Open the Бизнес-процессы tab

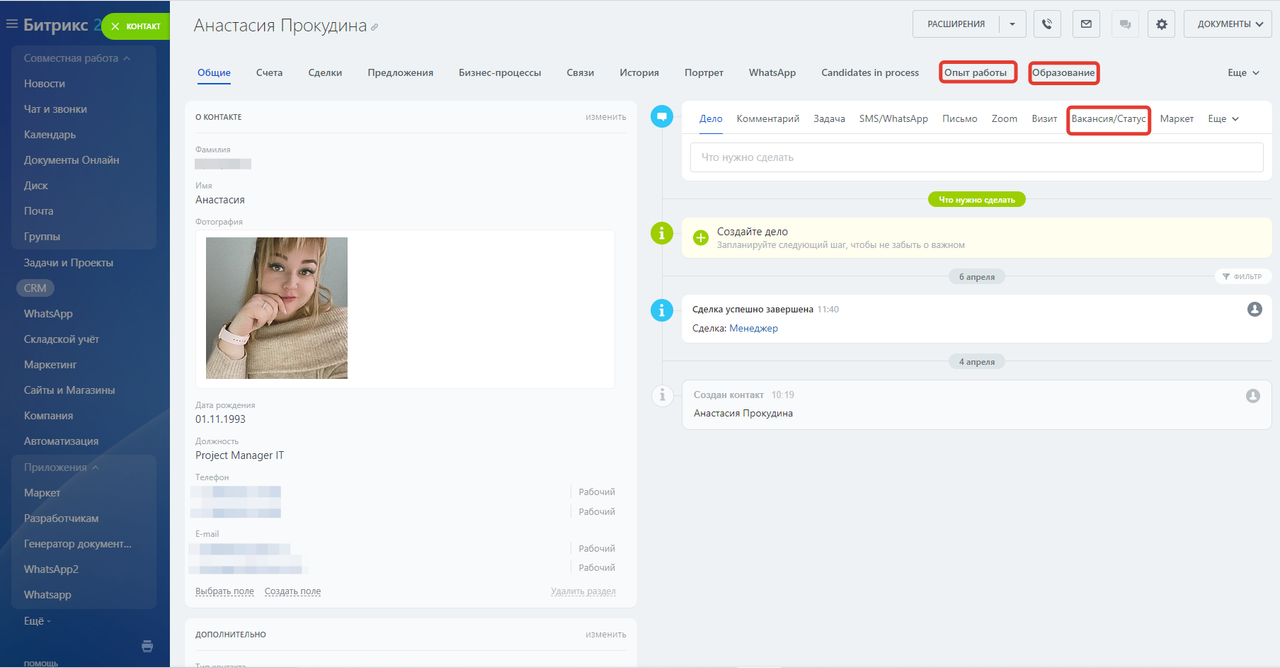(x=500, y=73)
